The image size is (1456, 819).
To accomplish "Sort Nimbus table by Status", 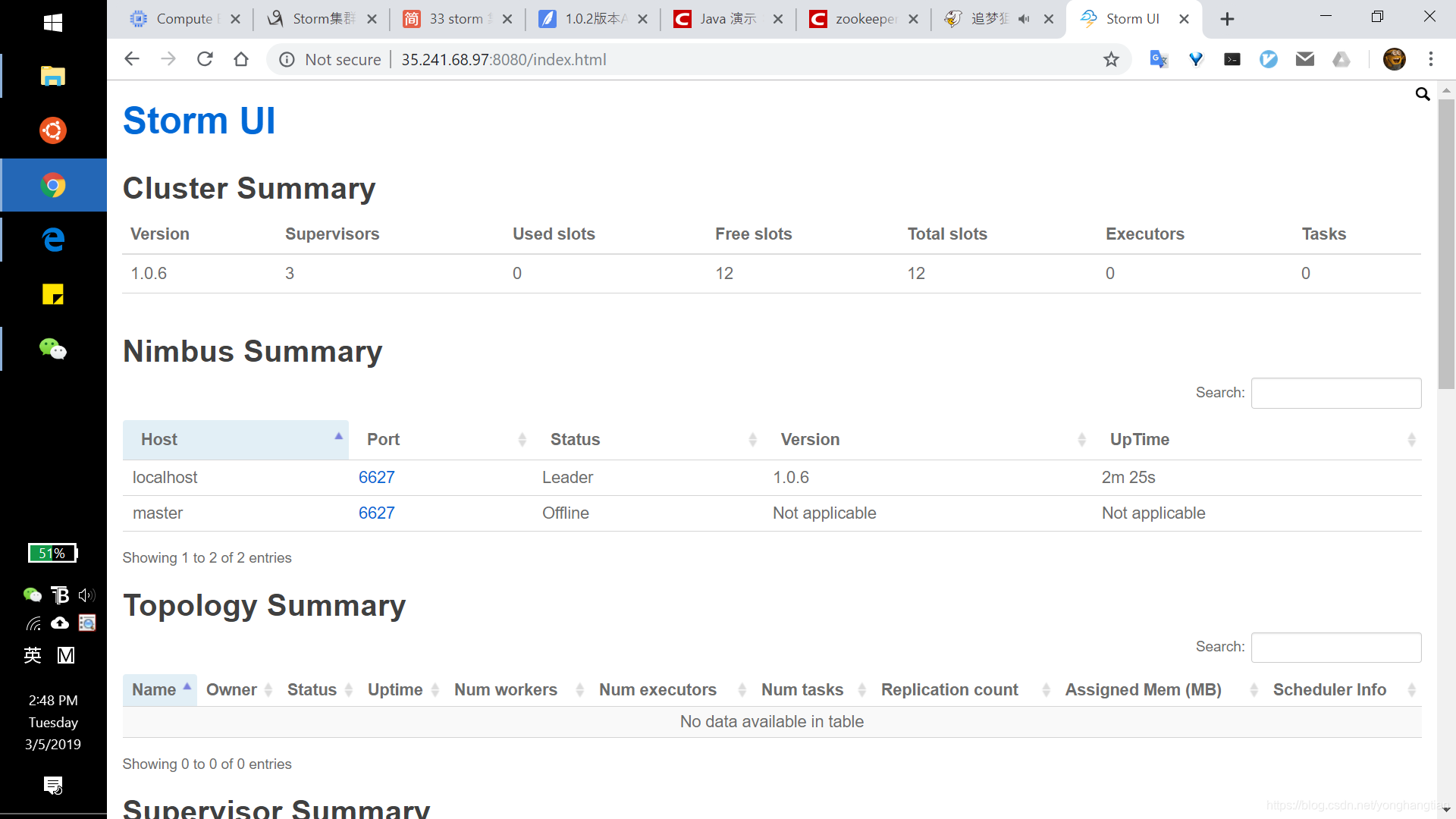I will pos(648,440).
